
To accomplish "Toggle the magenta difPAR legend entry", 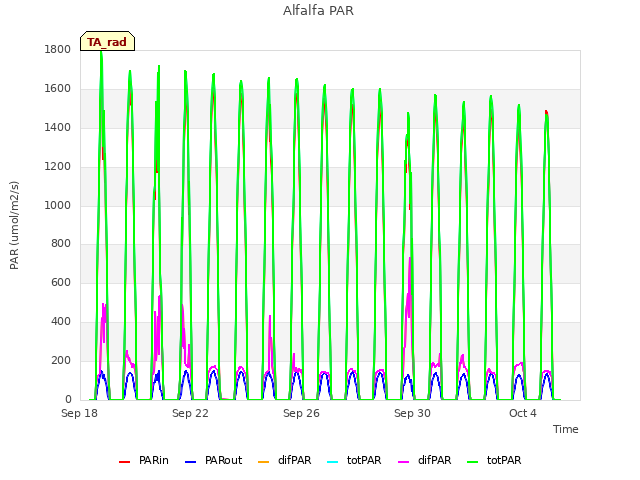I will pyautogui.click(x=424, y=460).
